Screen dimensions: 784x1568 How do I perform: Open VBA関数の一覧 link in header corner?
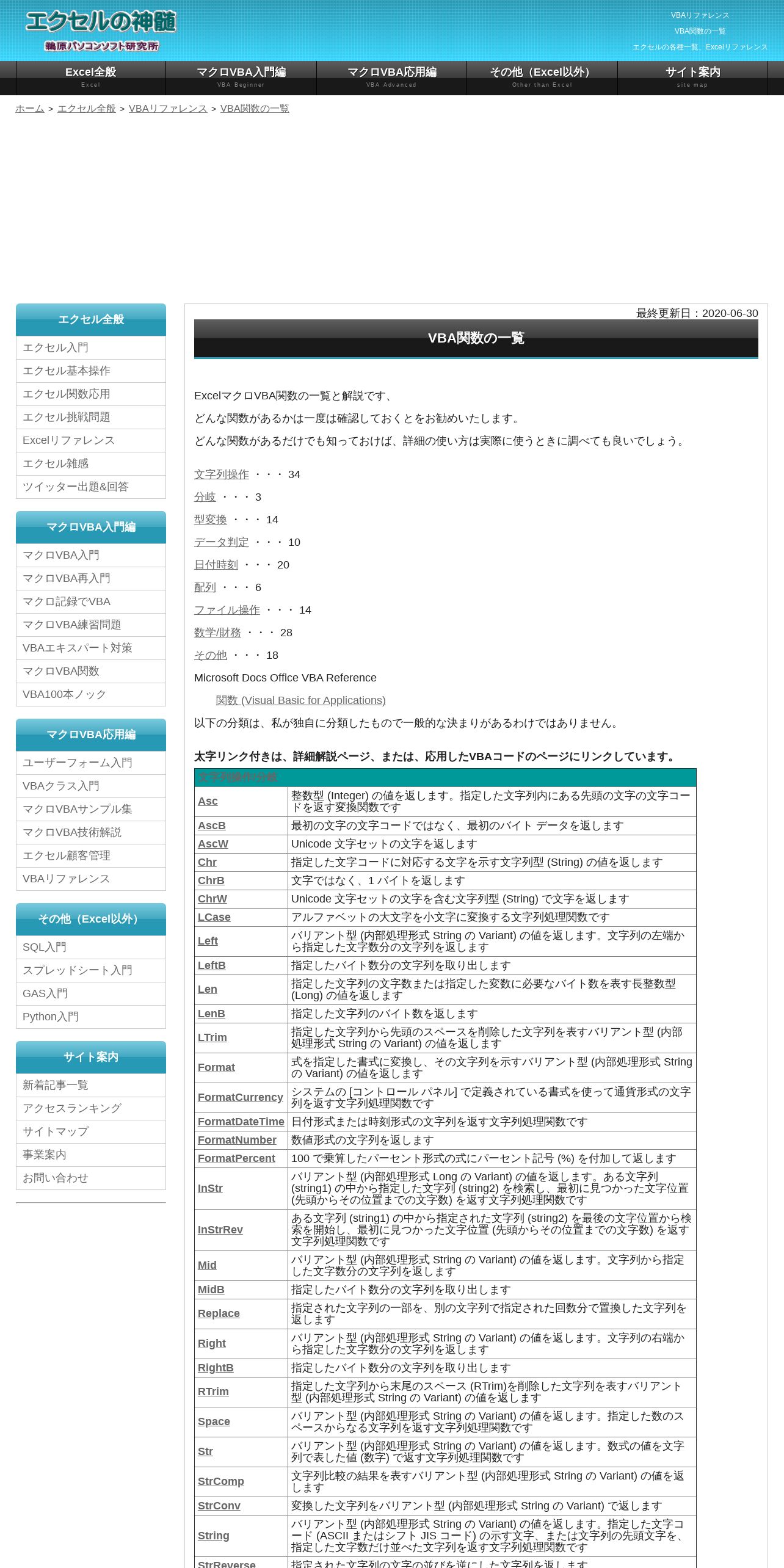click(700, 31)
